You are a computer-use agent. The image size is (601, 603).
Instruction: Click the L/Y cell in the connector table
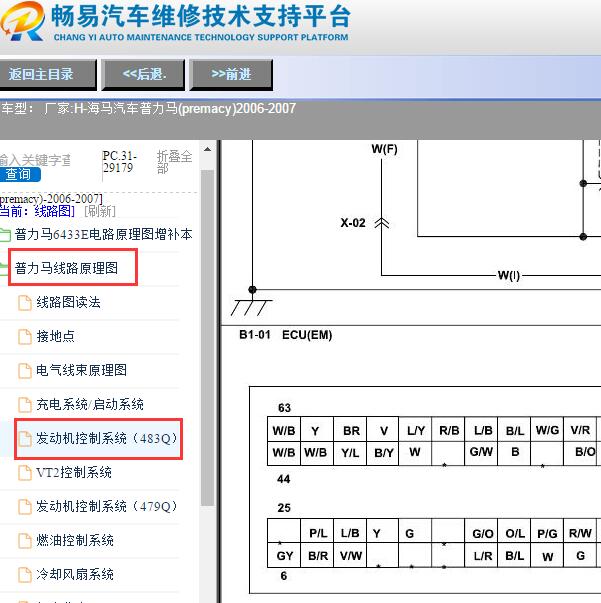(x=416, y=431)
